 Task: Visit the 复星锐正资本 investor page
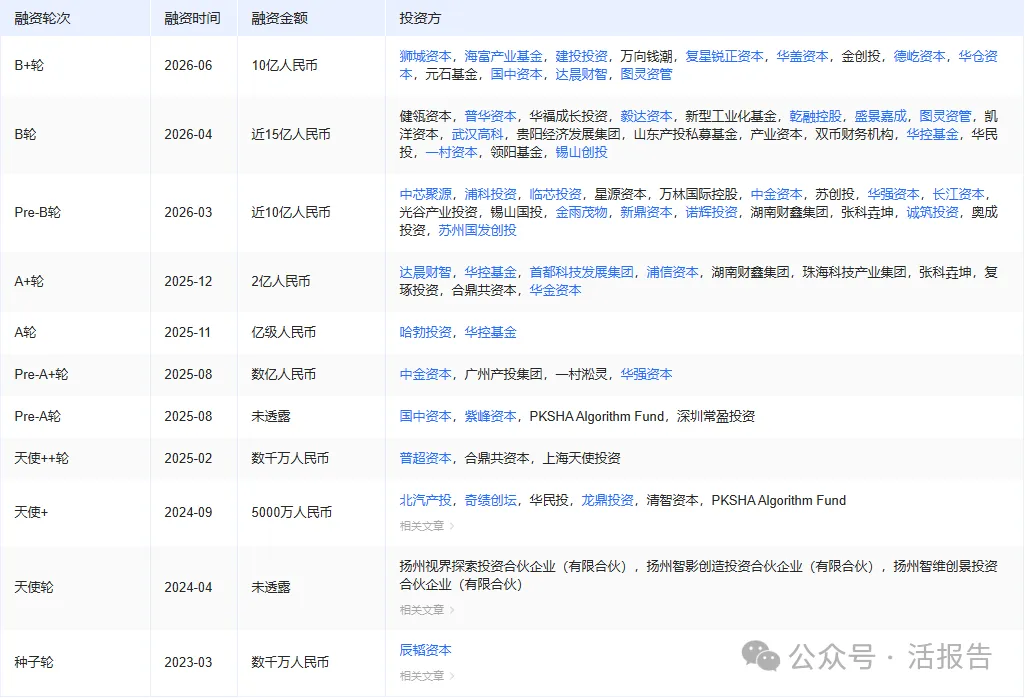pos(724,56)
